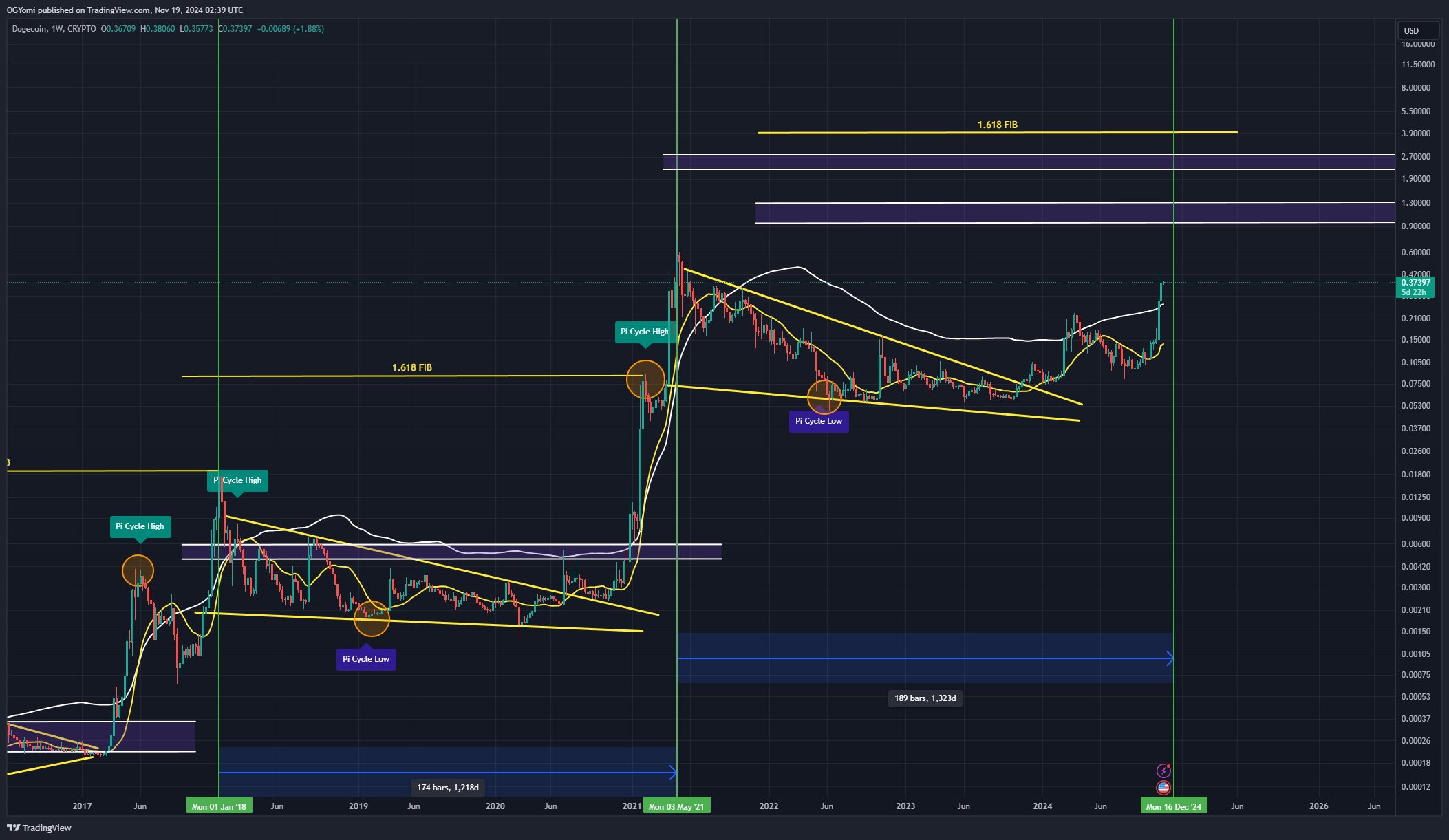Select the 2022 'Pi Cycle Low' label
The width and height of the screenshot is (1449, 840).
click(x=819, y=421)
